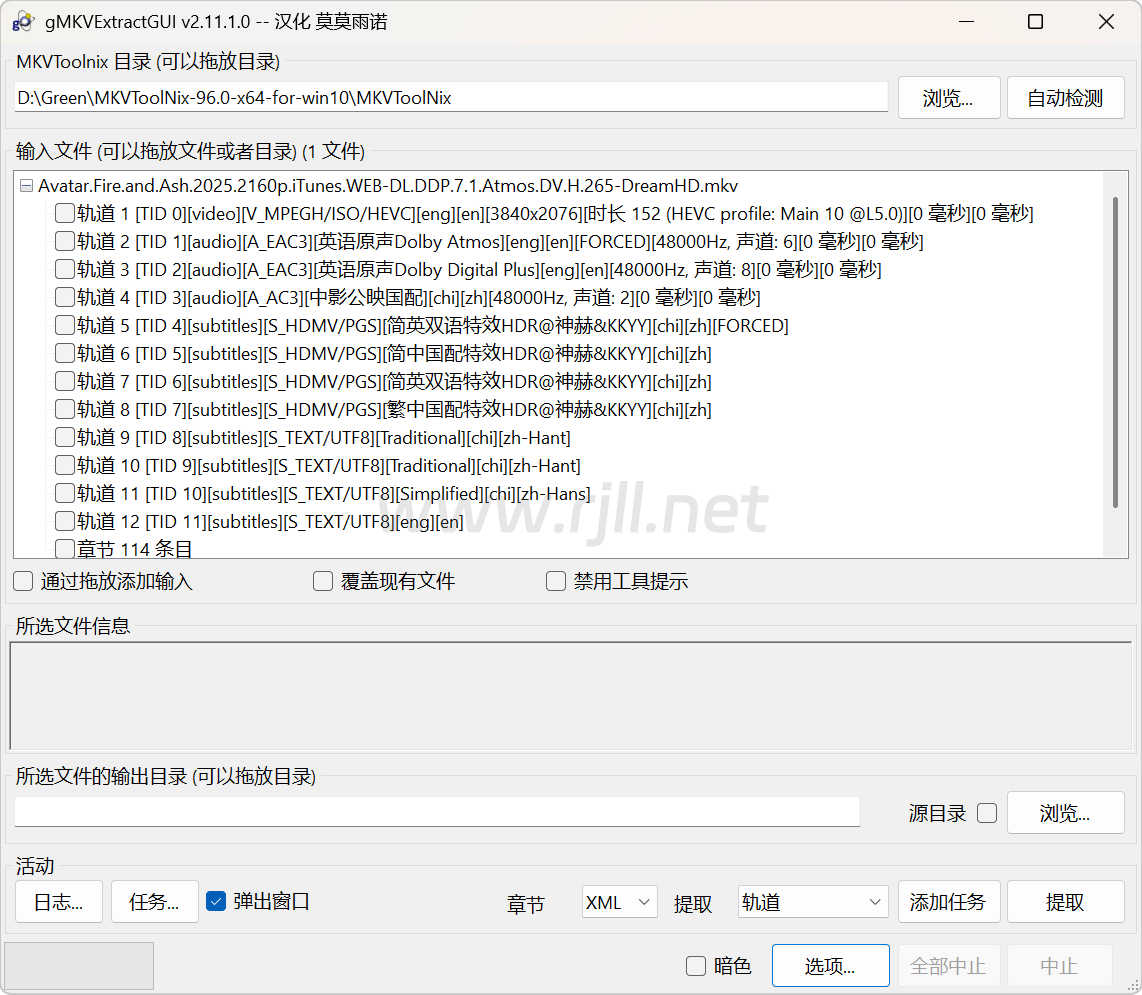Open the 章节 XML format dropdown

click(x=619, y=902)
